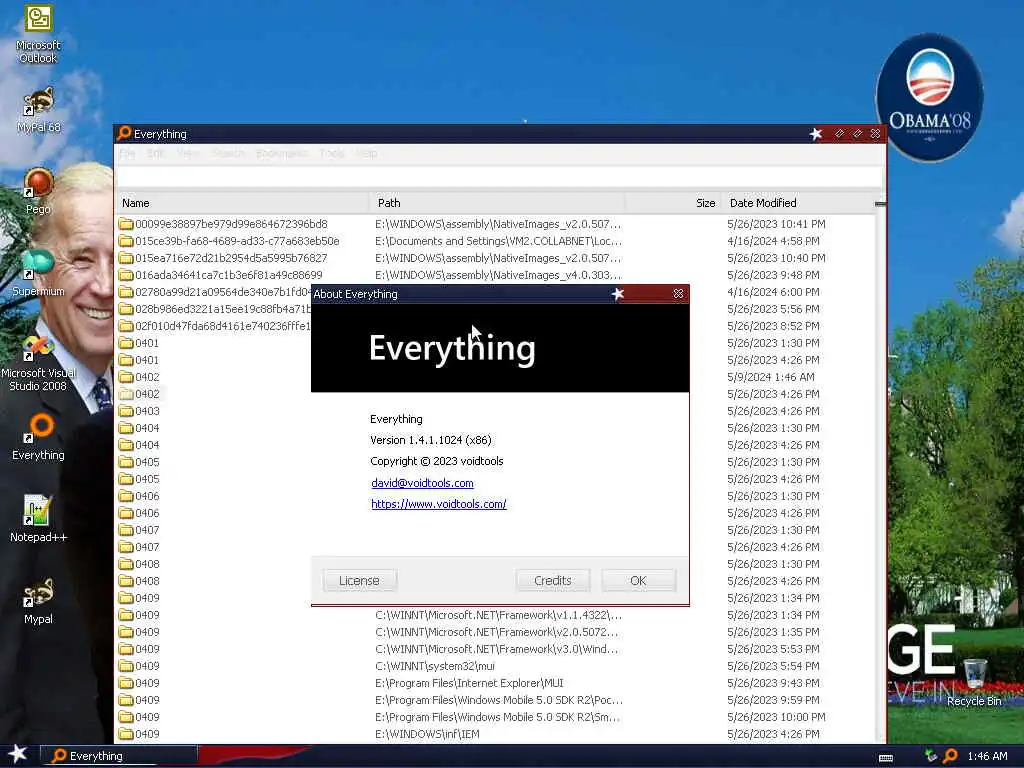Select the Pego desktop shortcut
The image size is (1024, 768).
(38, 191)
